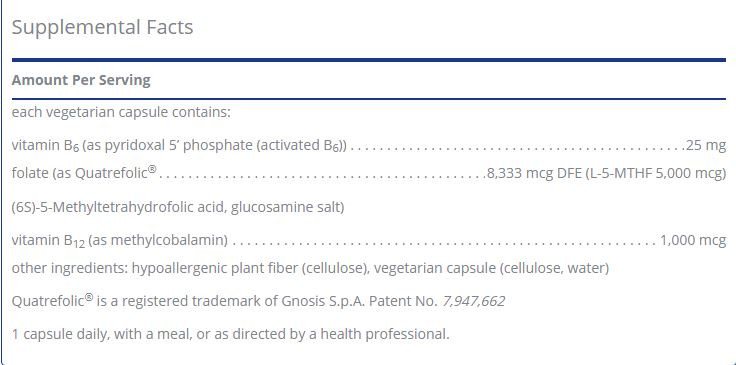The image size is (736, 365).
Task: Click the thick blue divider line
Action: [369, 60]
